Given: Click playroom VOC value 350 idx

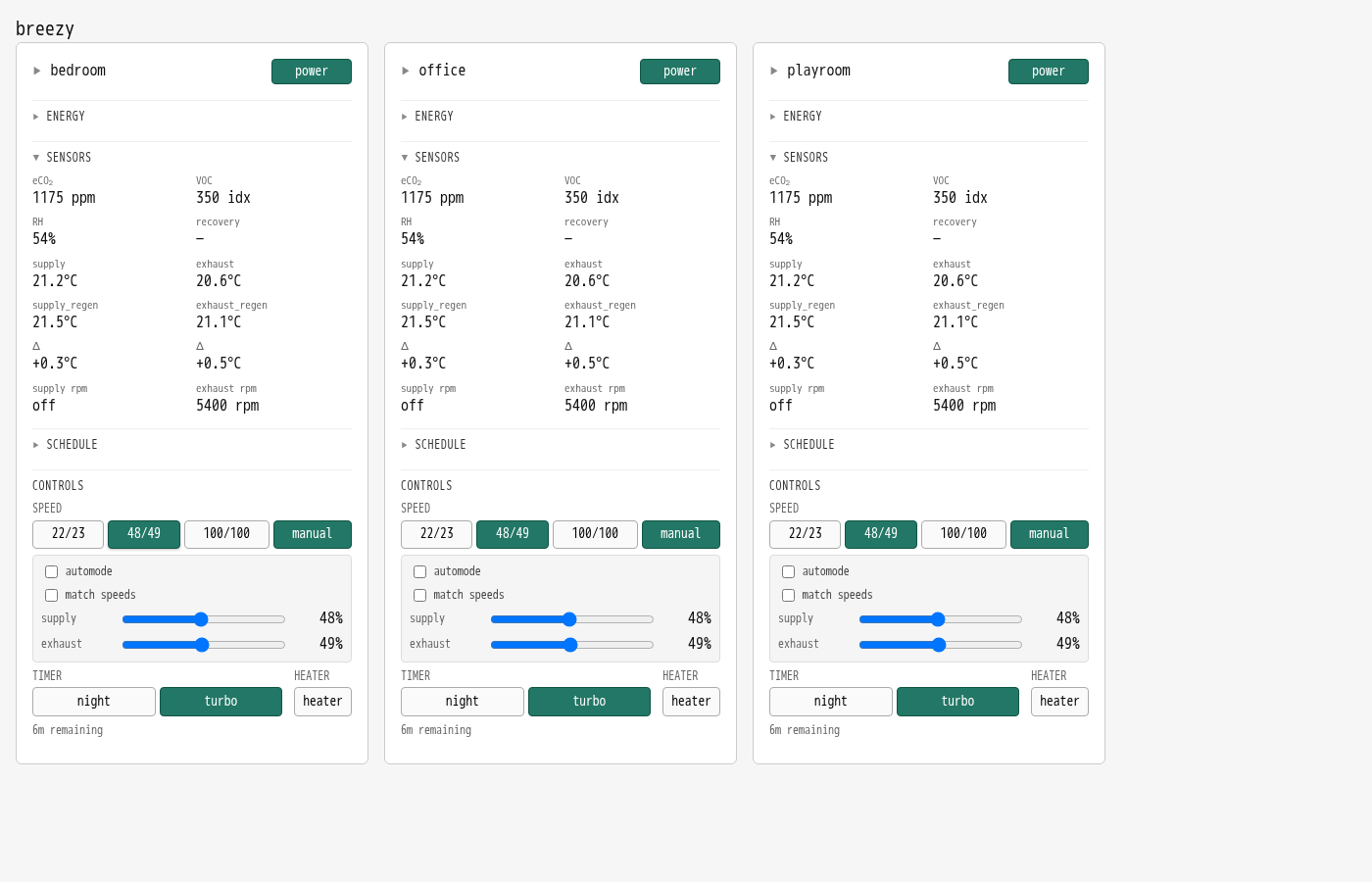Looking at the screenshot, I should pyautogui.click(x=960, y=198).
